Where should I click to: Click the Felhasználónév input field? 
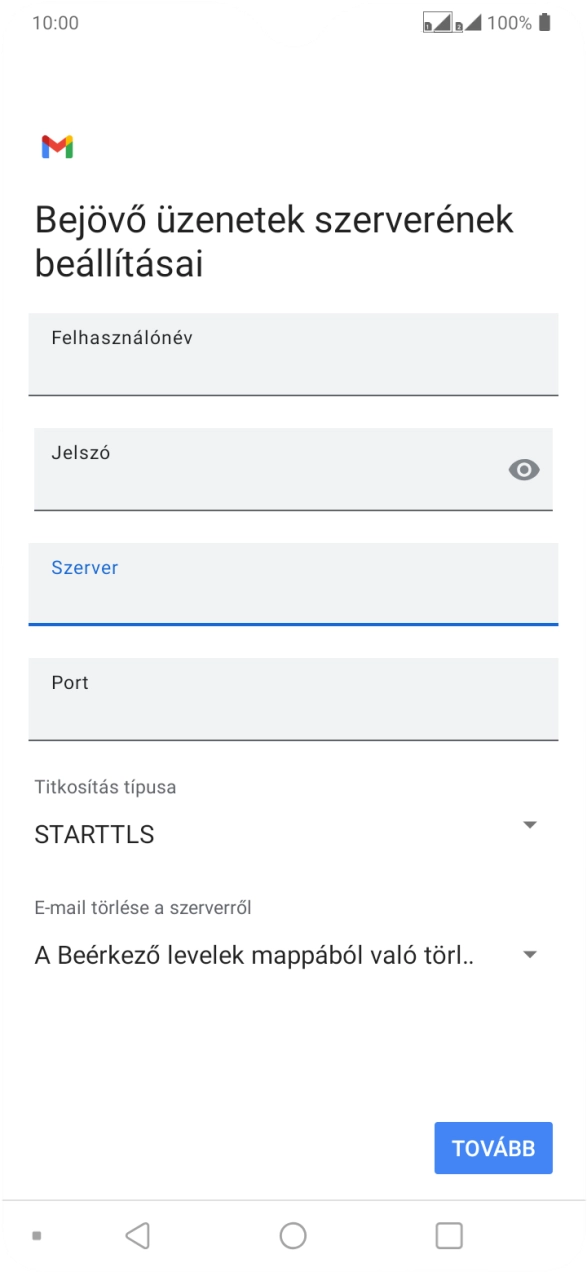point(293,355)
